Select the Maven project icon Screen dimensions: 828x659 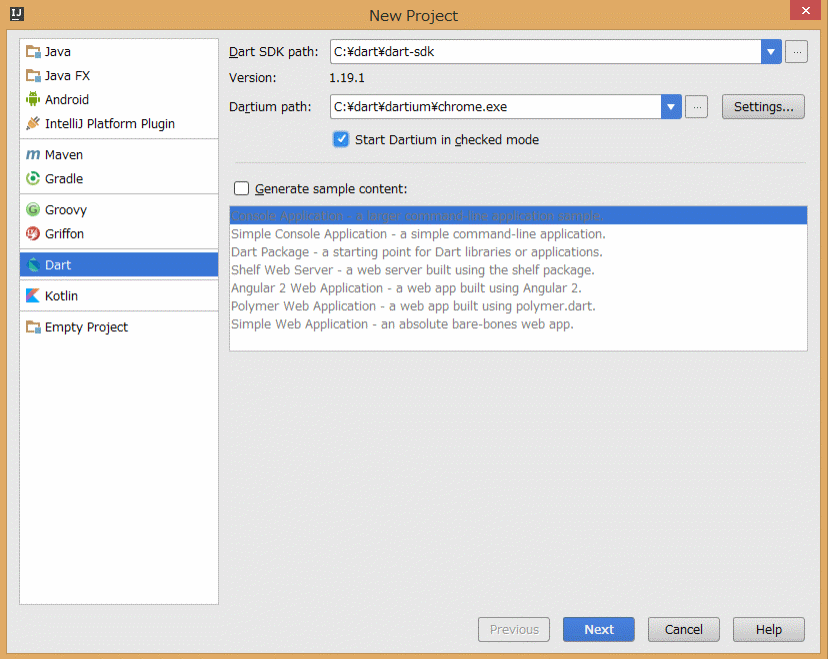[x=33, y=155]
